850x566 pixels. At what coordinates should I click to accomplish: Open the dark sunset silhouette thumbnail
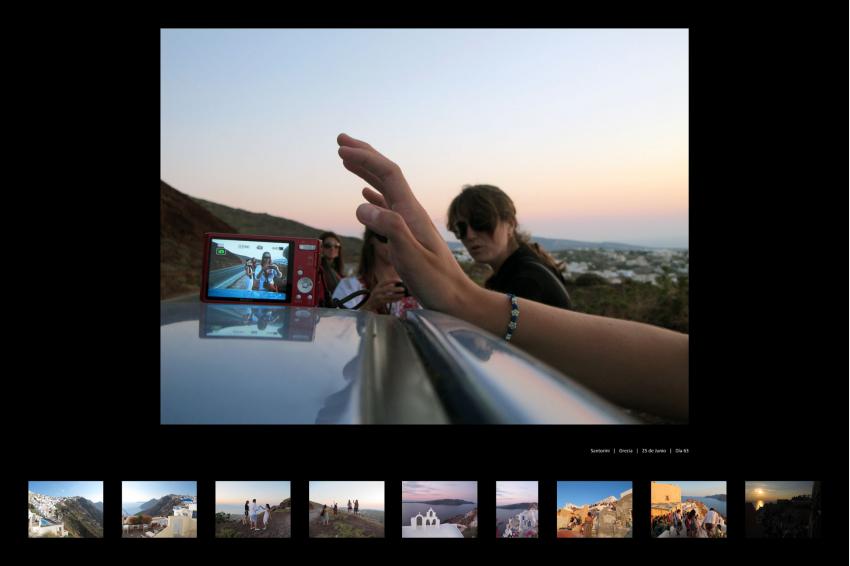781,509
